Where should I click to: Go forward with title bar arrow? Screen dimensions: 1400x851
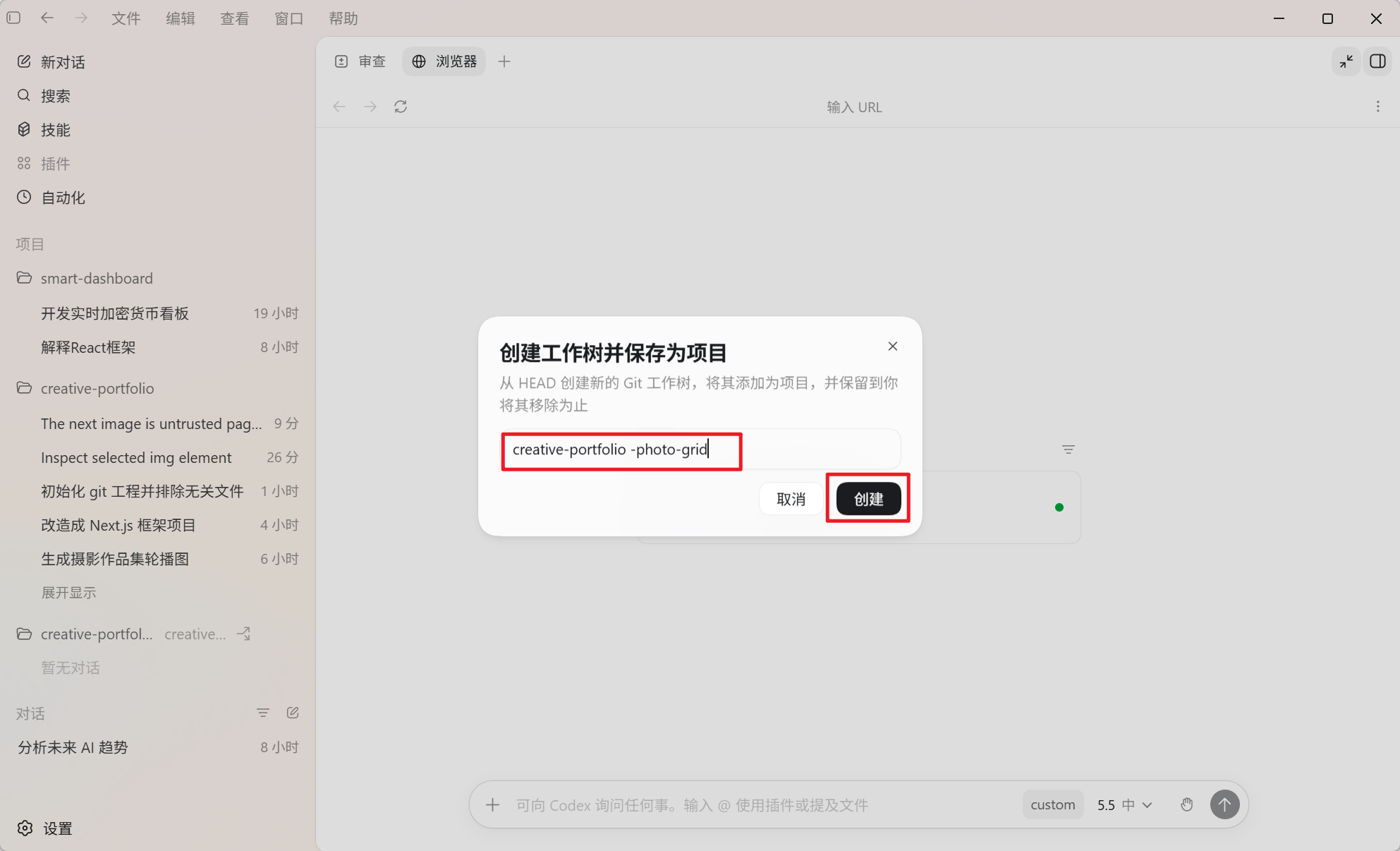click(x=82, y=18)
